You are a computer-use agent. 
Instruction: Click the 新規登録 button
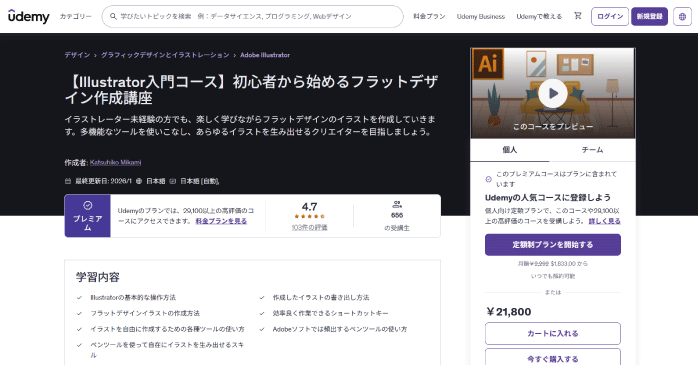(649, 16)
